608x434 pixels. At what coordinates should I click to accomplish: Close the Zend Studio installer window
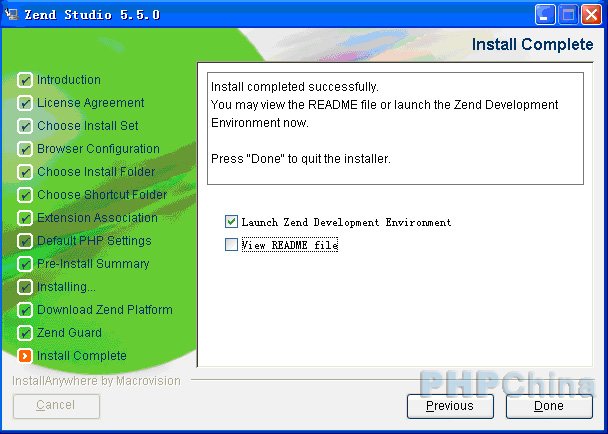pyautogui.click(x=591, y=15)
